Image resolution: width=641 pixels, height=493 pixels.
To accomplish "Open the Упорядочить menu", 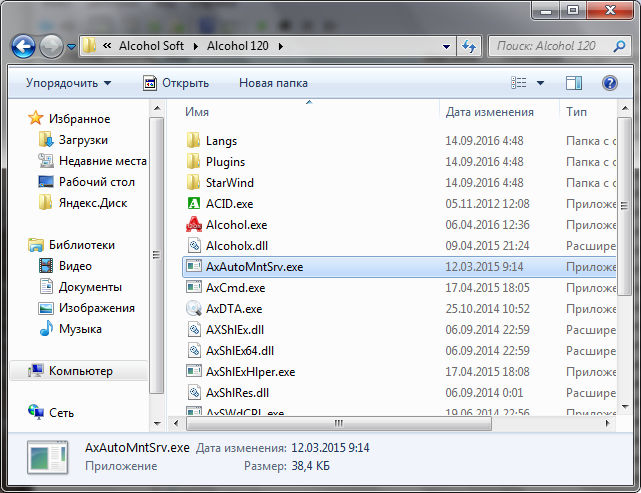I will [68, 83].
